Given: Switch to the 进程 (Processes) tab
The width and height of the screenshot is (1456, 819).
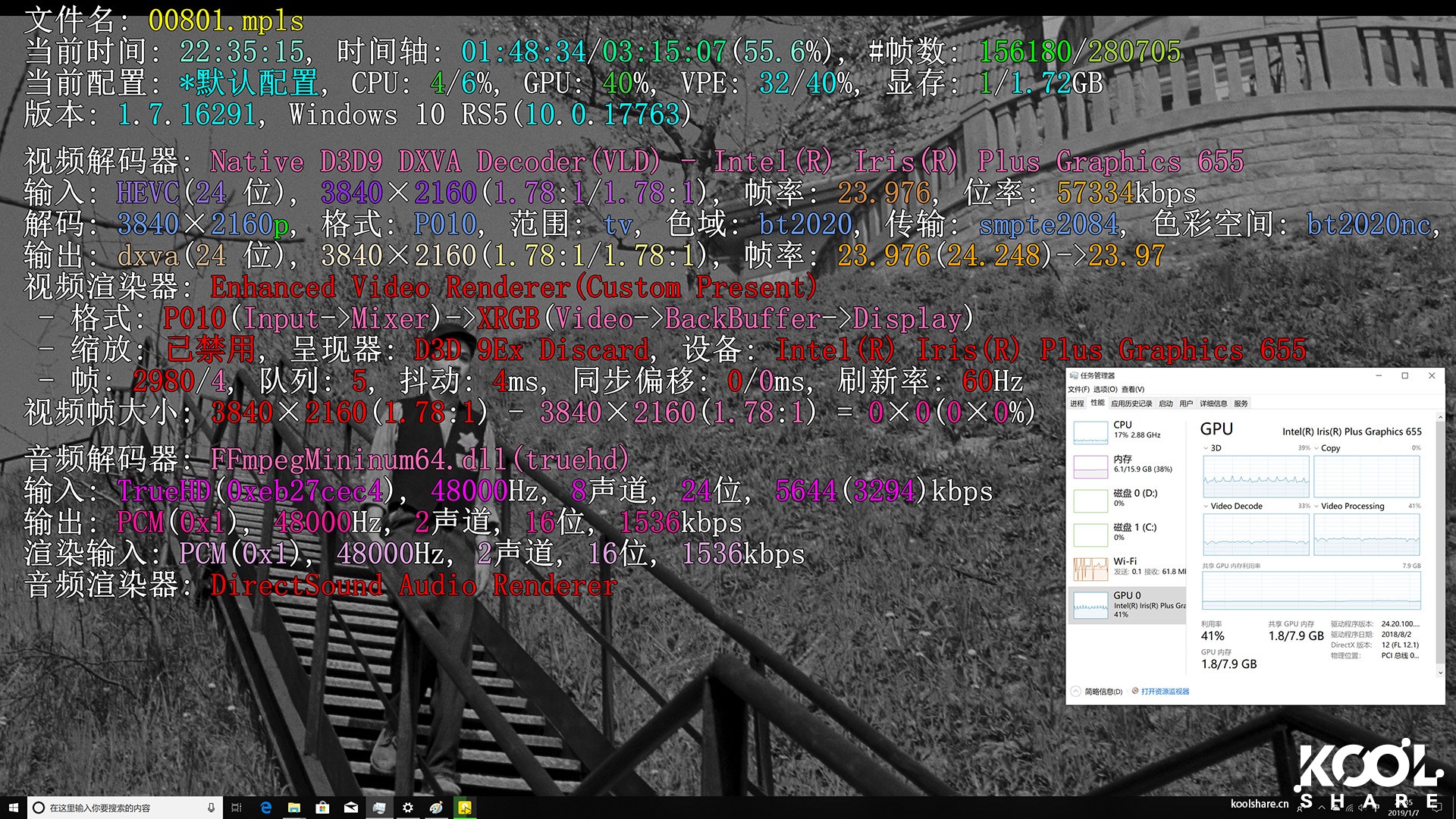Looking at the screenshot, I should [1077, 403].
